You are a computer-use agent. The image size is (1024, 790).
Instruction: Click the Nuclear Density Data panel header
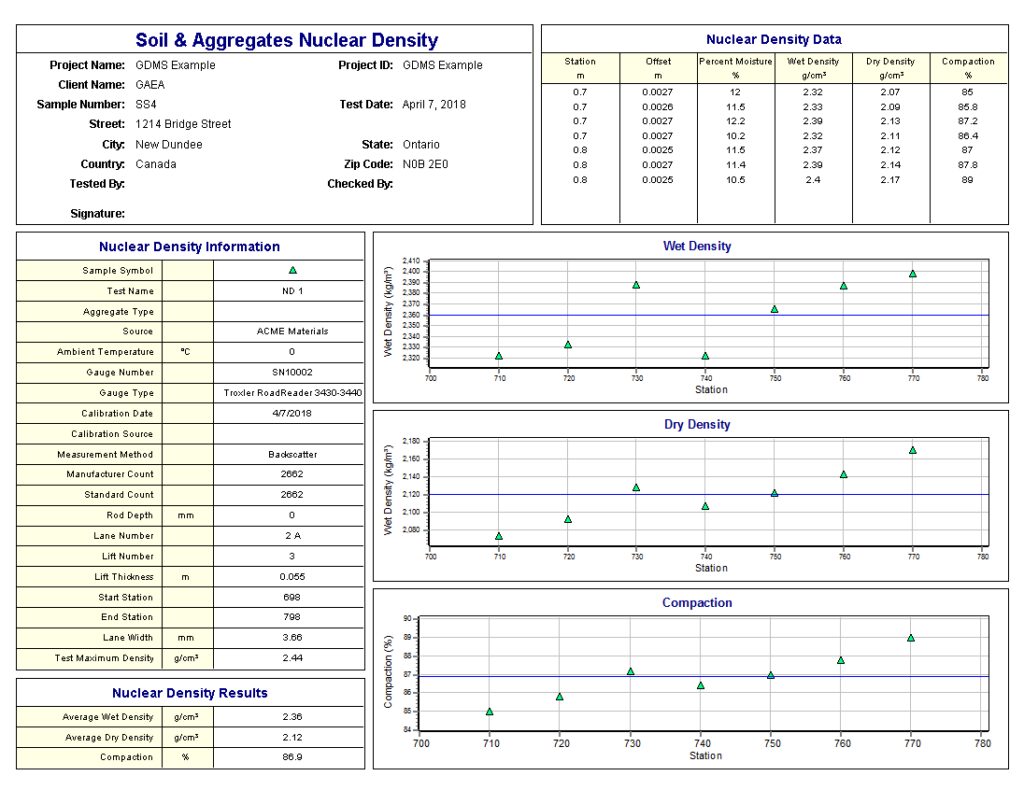pos(777,39)
